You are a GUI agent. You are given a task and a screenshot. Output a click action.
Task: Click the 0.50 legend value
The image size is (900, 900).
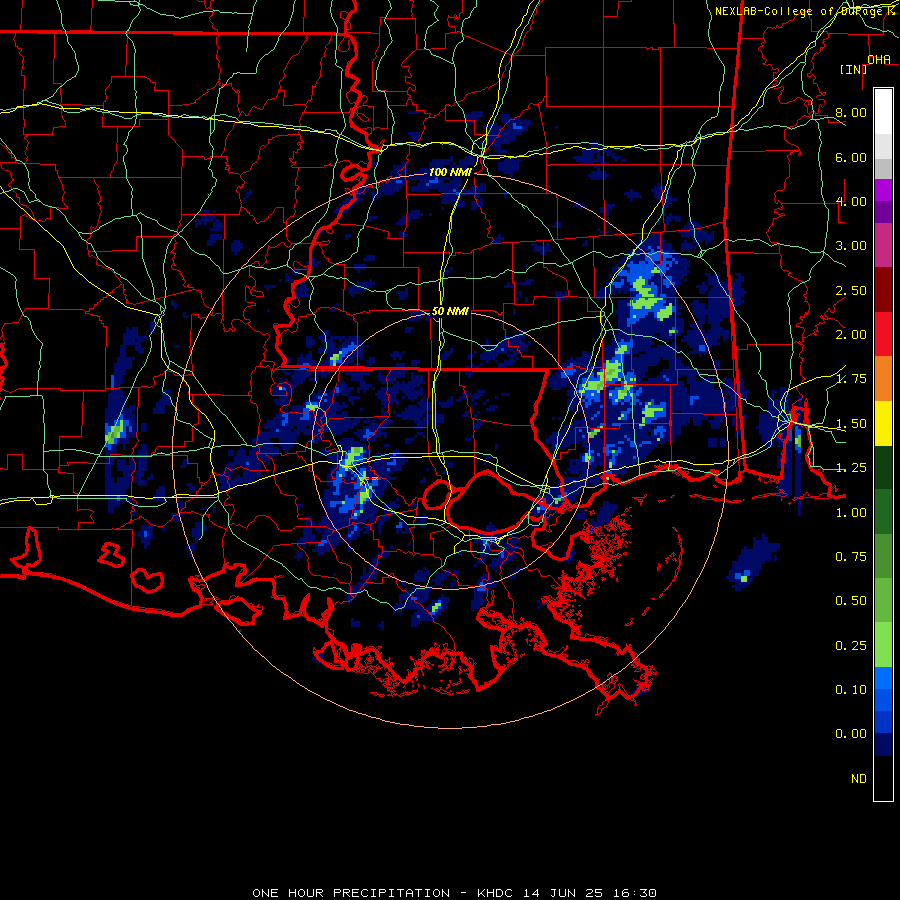click(851, 601)
